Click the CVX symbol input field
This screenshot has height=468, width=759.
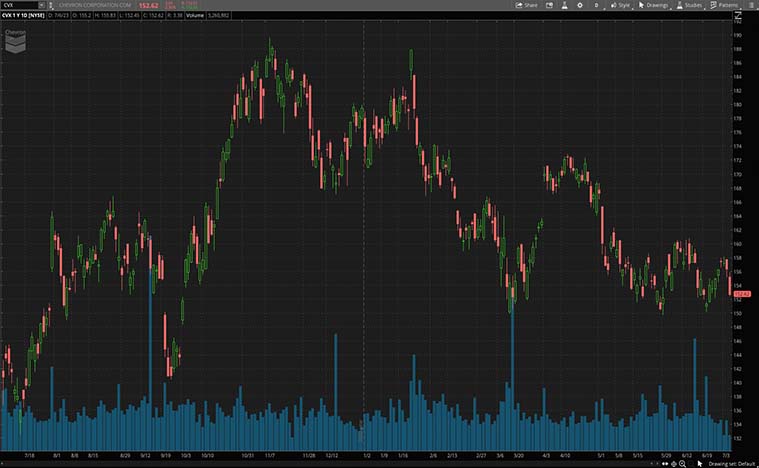[19, 5]
